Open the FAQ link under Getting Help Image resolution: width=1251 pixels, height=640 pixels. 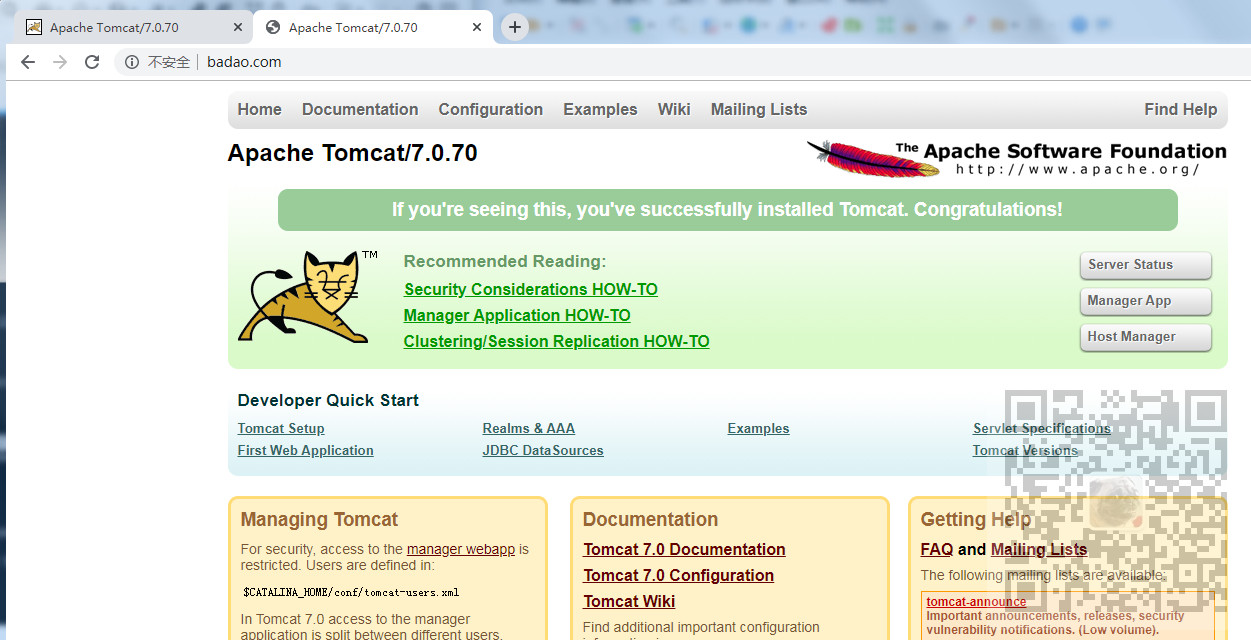[937, 550]
